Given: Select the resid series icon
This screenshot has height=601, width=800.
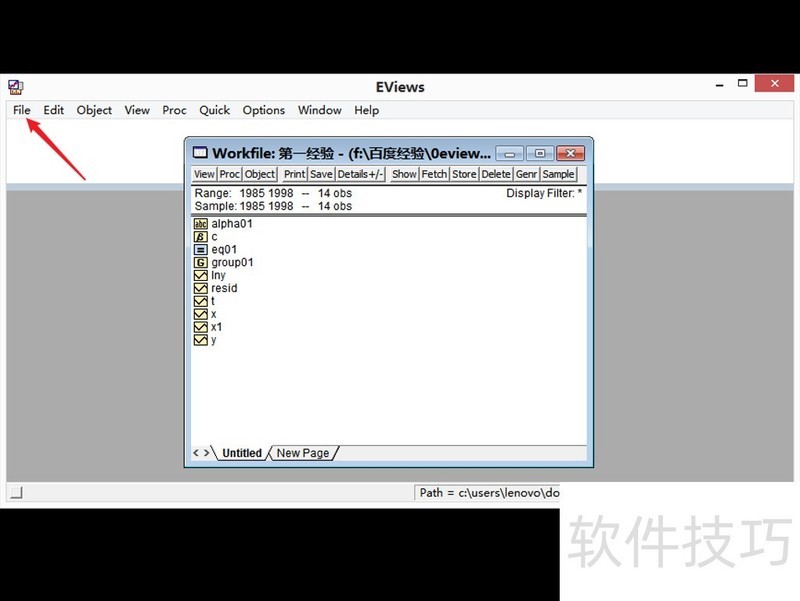Looking at the screenshot, I should pos(201,288).
